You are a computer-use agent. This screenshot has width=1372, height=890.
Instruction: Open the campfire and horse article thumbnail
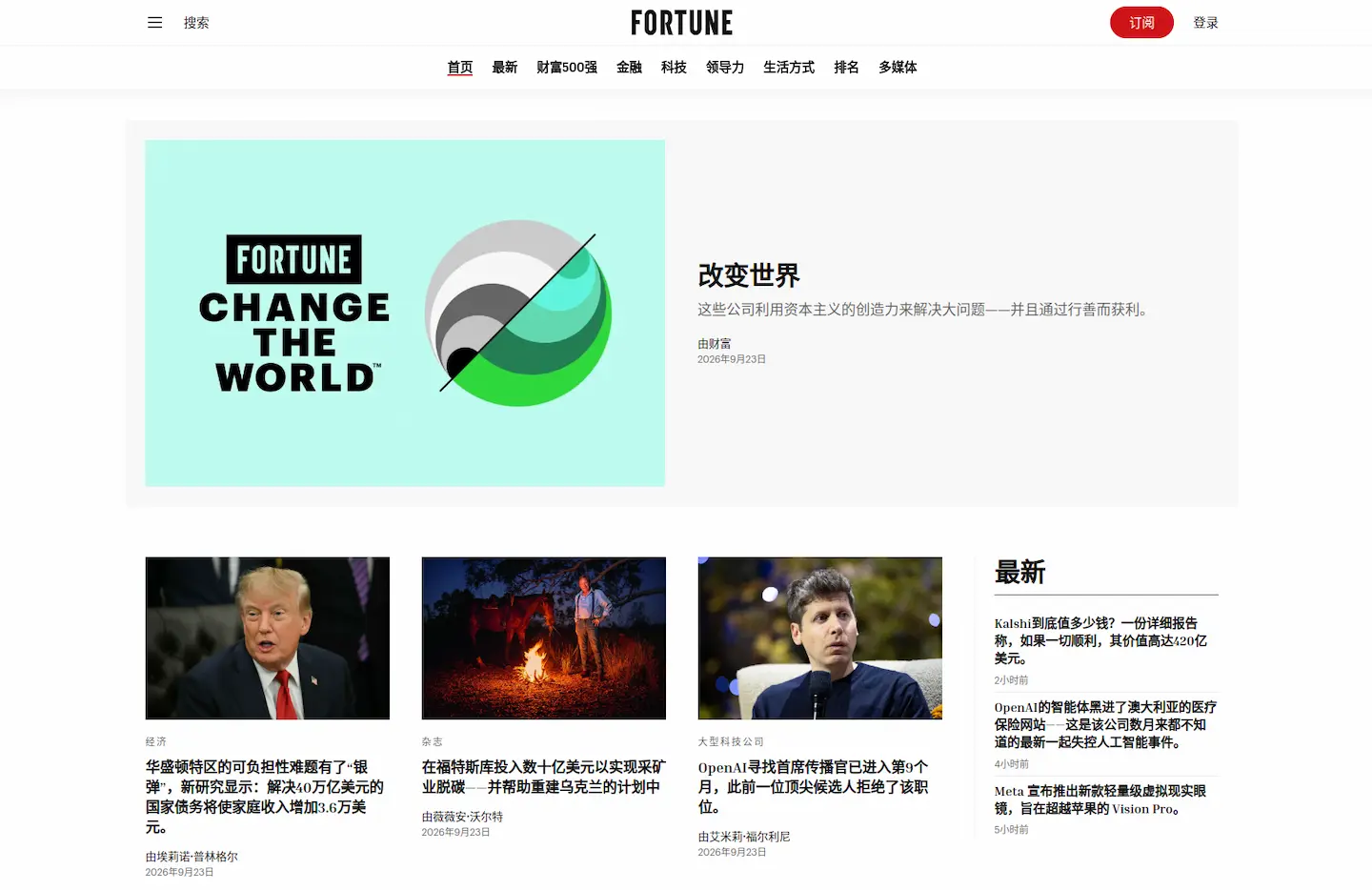click(544, 638)
